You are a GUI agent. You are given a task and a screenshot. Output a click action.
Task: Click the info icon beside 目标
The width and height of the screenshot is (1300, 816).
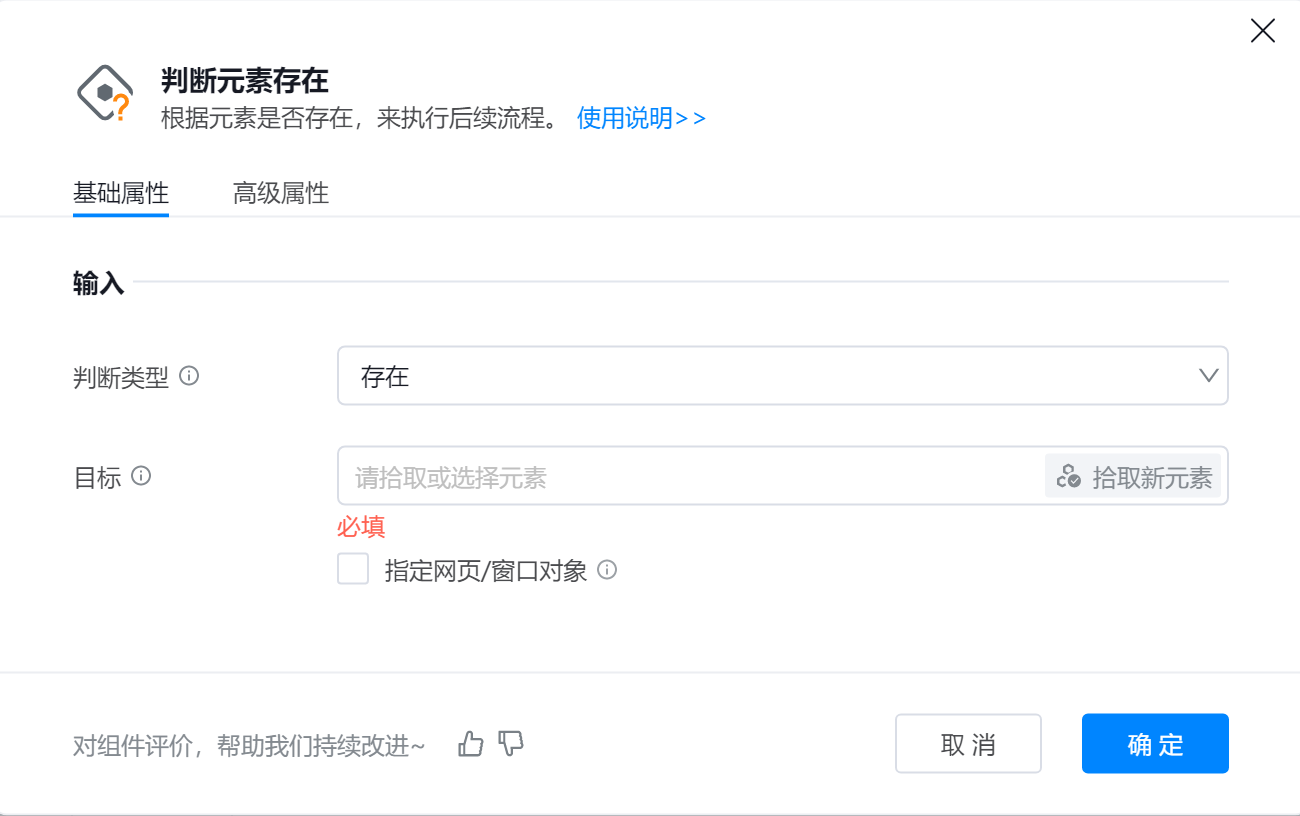141,476
